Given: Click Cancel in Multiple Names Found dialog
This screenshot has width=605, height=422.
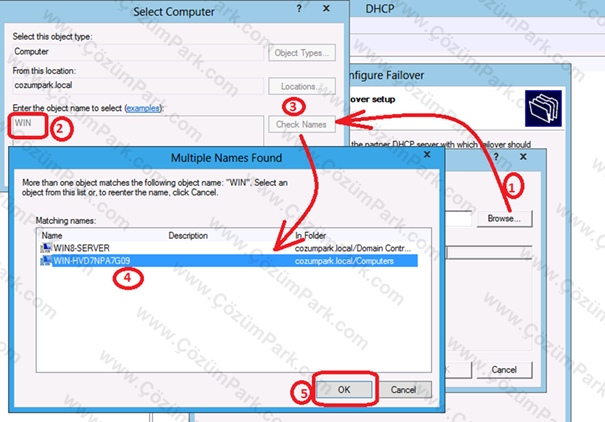Looking at the screenshot, I should click(x=403, y=390).
